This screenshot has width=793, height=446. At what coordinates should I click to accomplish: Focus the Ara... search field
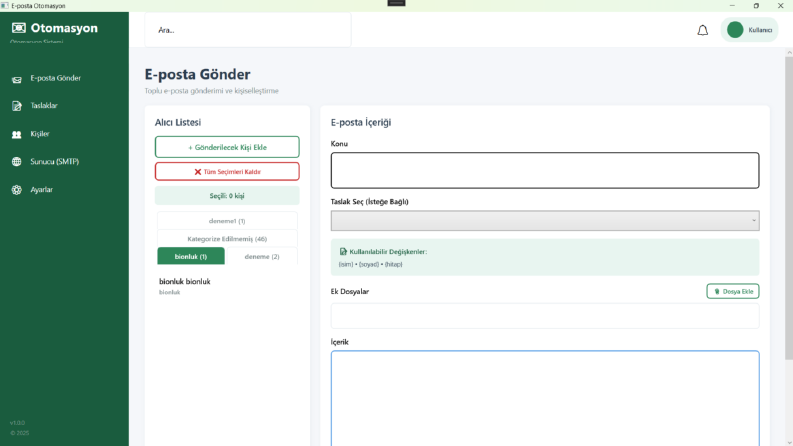[x=247, y=30]
